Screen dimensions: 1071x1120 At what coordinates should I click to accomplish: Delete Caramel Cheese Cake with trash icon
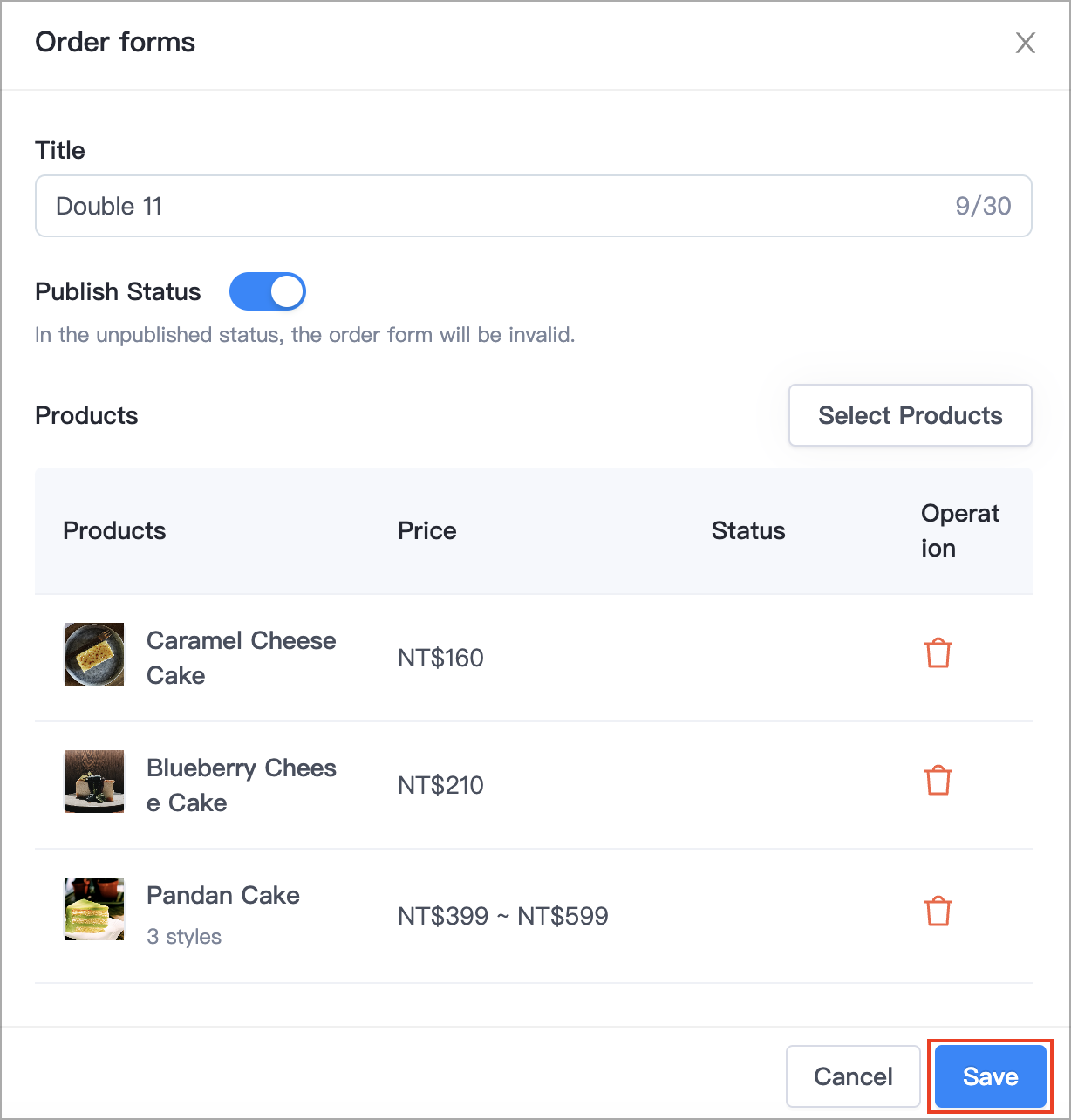tap(938, 652)
